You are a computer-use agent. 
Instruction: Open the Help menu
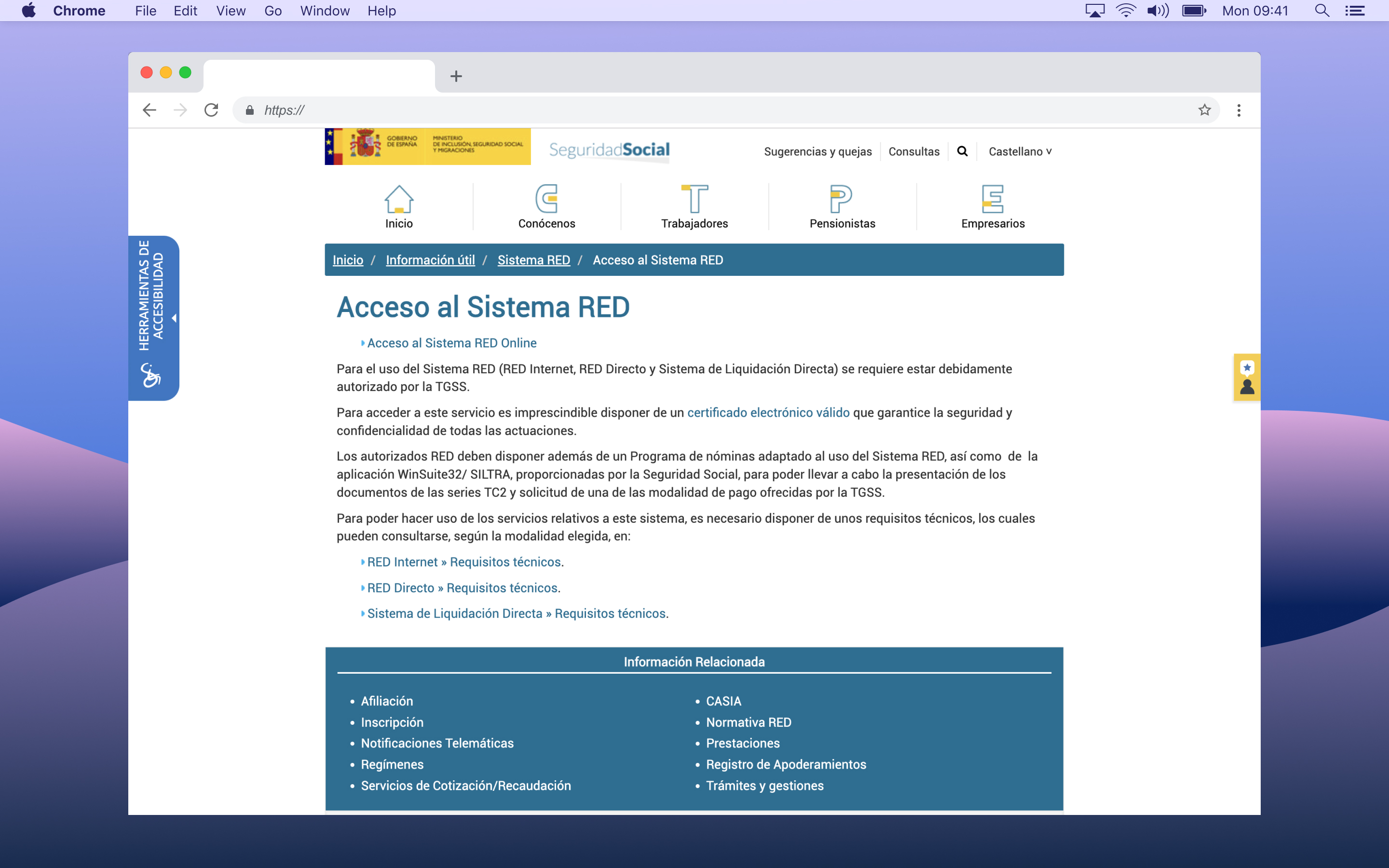(381, 11)
